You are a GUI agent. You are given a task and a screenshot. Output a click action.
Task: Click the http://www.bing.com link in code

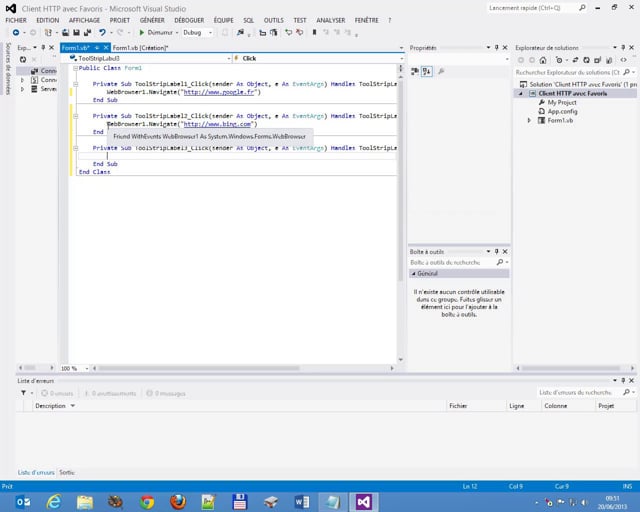click(217, 124)
